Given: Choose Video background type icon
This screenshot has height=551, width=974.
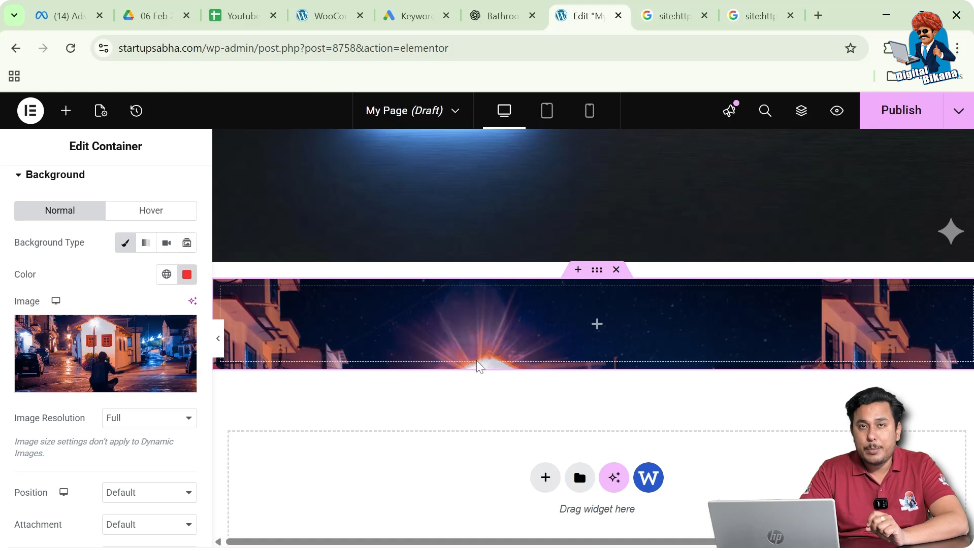Looking at the screenshot, I should tap(166, 243).
